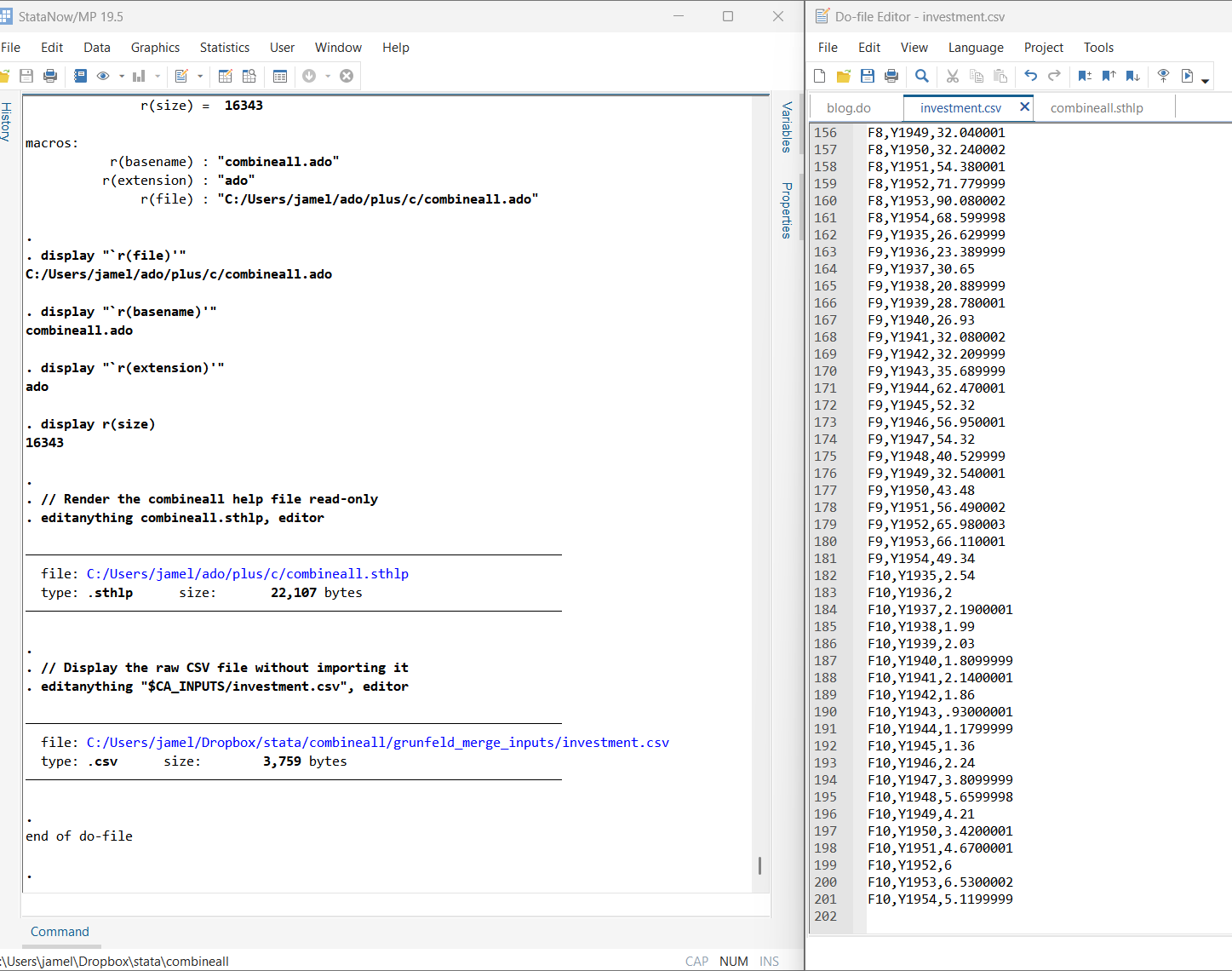Jump to previous bookmark
This screenshot has height=971, width=1232.
click(1109, 76)
